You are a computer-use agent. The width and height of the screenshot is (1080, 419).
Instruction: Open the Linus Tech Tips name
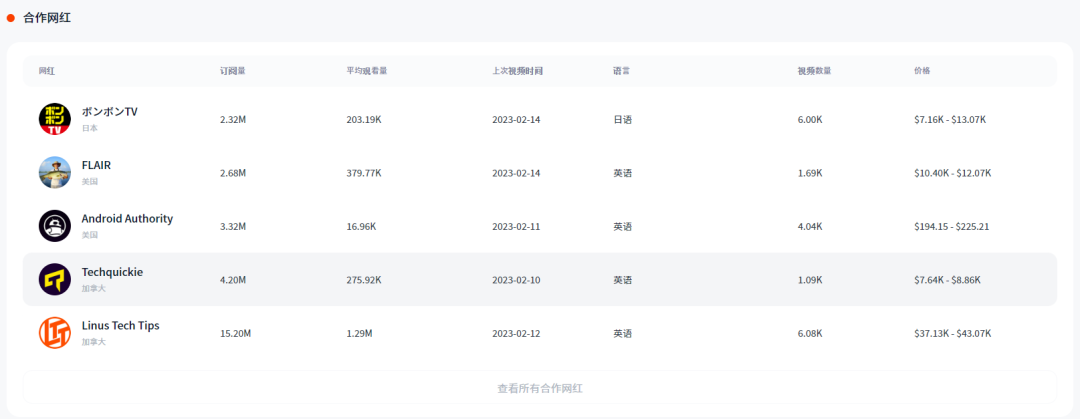pos(121,325)
